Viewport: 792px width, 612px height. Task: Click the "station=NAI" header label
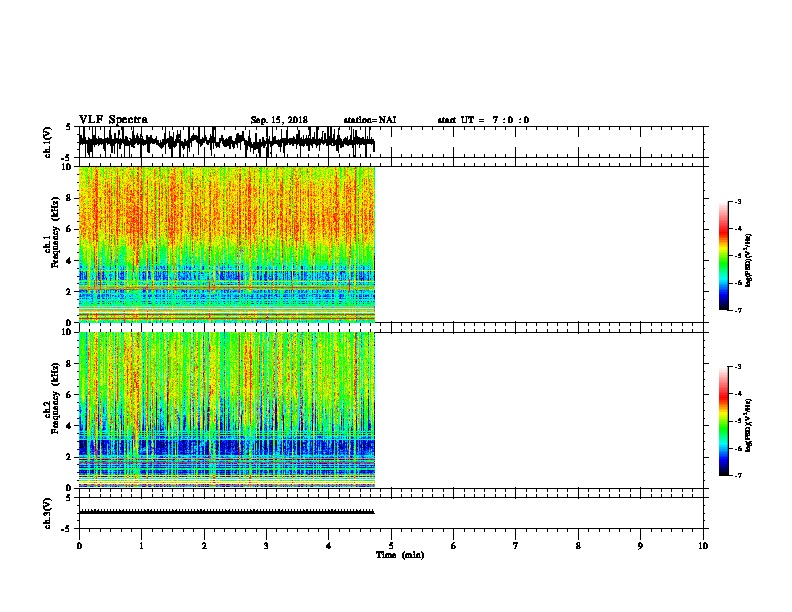tap(370, 120)
